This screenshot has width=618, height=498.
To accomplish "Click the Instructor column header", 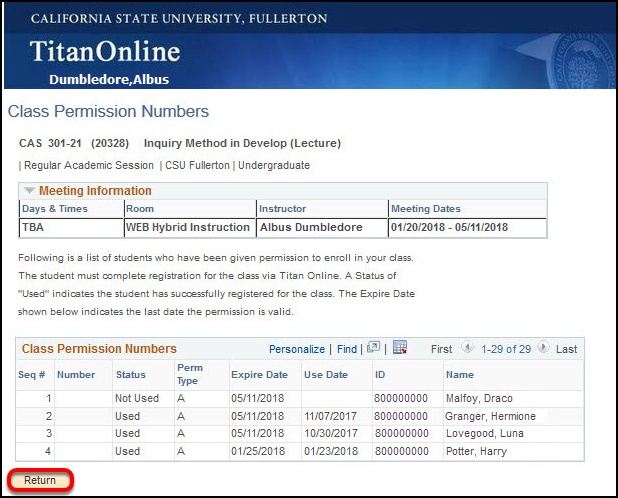I will (283, 209).
